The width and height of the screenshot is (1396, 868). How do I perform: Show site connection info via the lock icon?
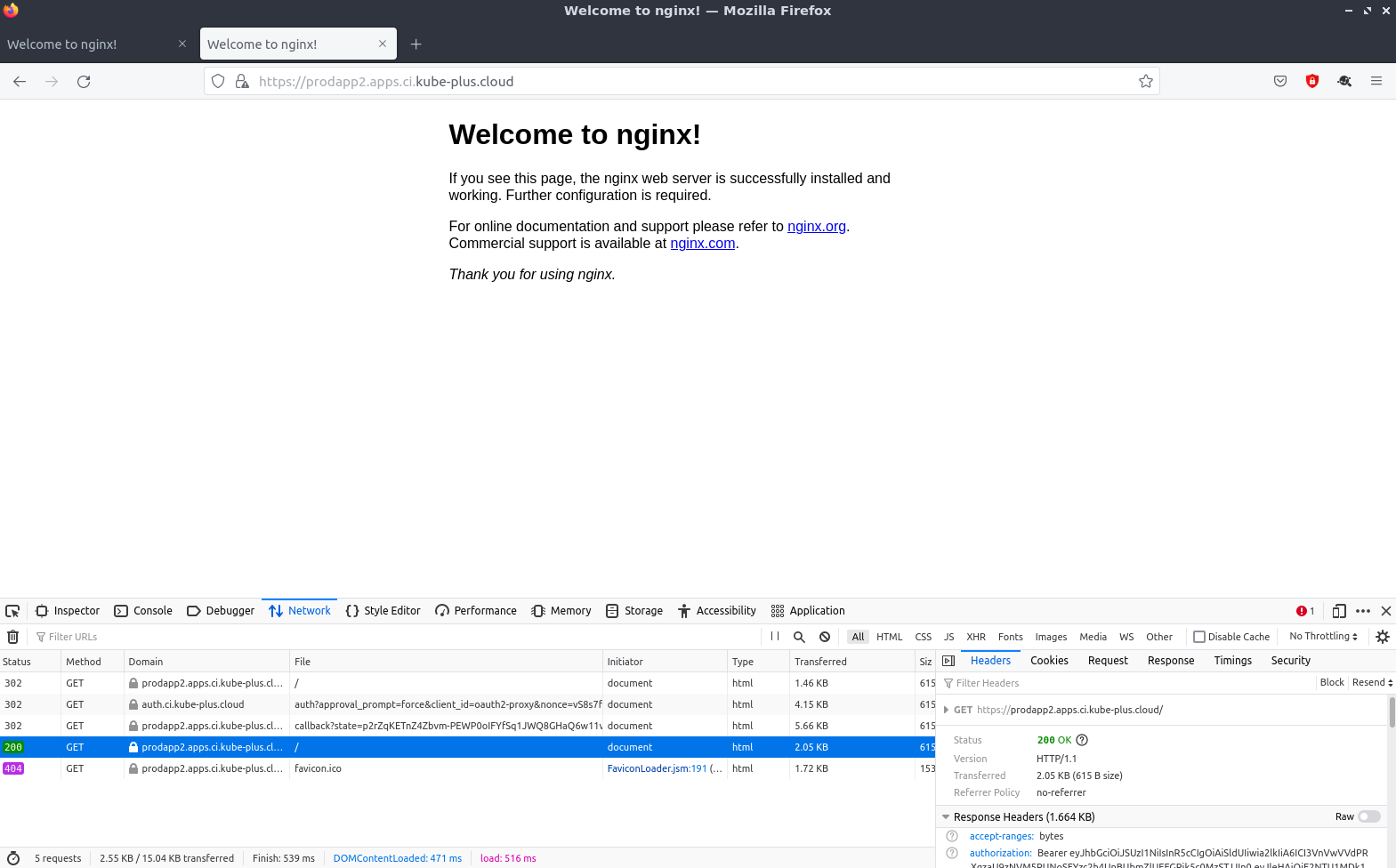click(242, 82)
